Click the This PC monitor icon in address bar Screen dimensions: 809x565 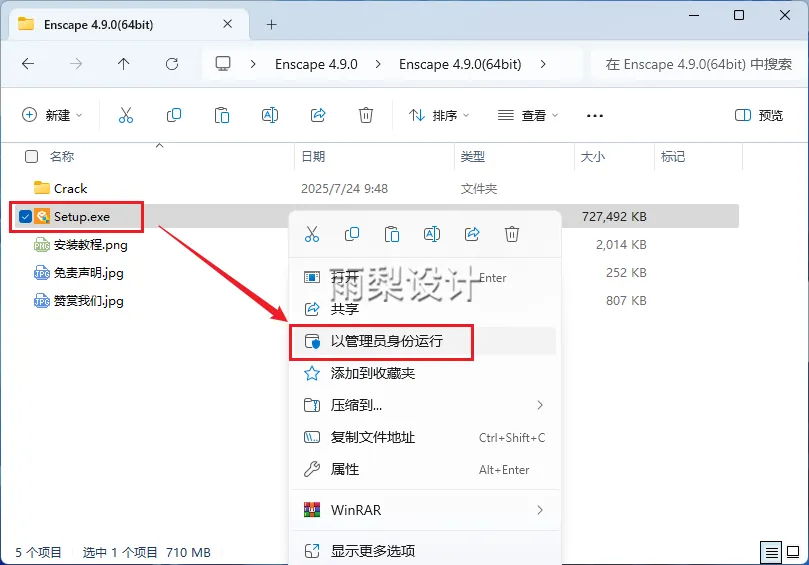[x=223, y=64]
